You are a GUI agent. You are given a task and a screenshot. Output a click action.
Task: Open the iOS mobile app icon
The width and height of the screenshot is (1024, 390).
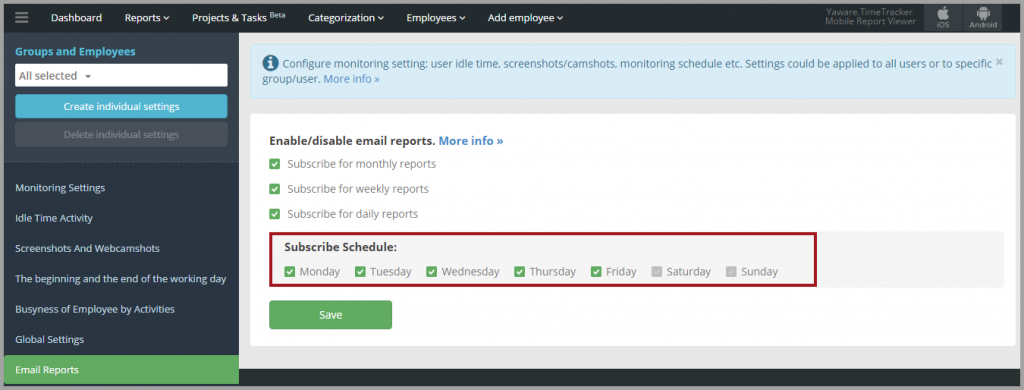pyautogui.click(x=943, y=18)
